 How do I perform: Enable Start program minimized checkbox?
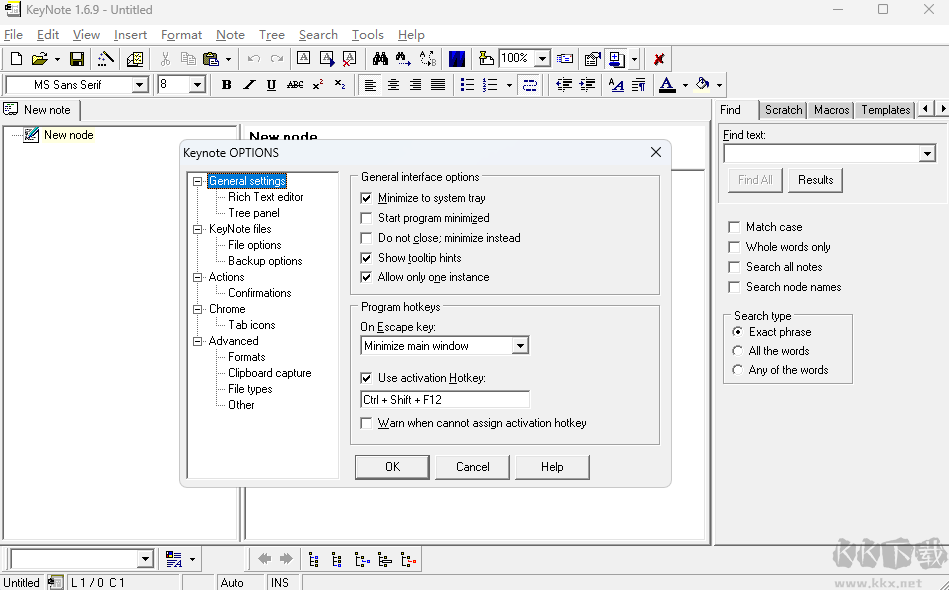click(x=366, y=218)
